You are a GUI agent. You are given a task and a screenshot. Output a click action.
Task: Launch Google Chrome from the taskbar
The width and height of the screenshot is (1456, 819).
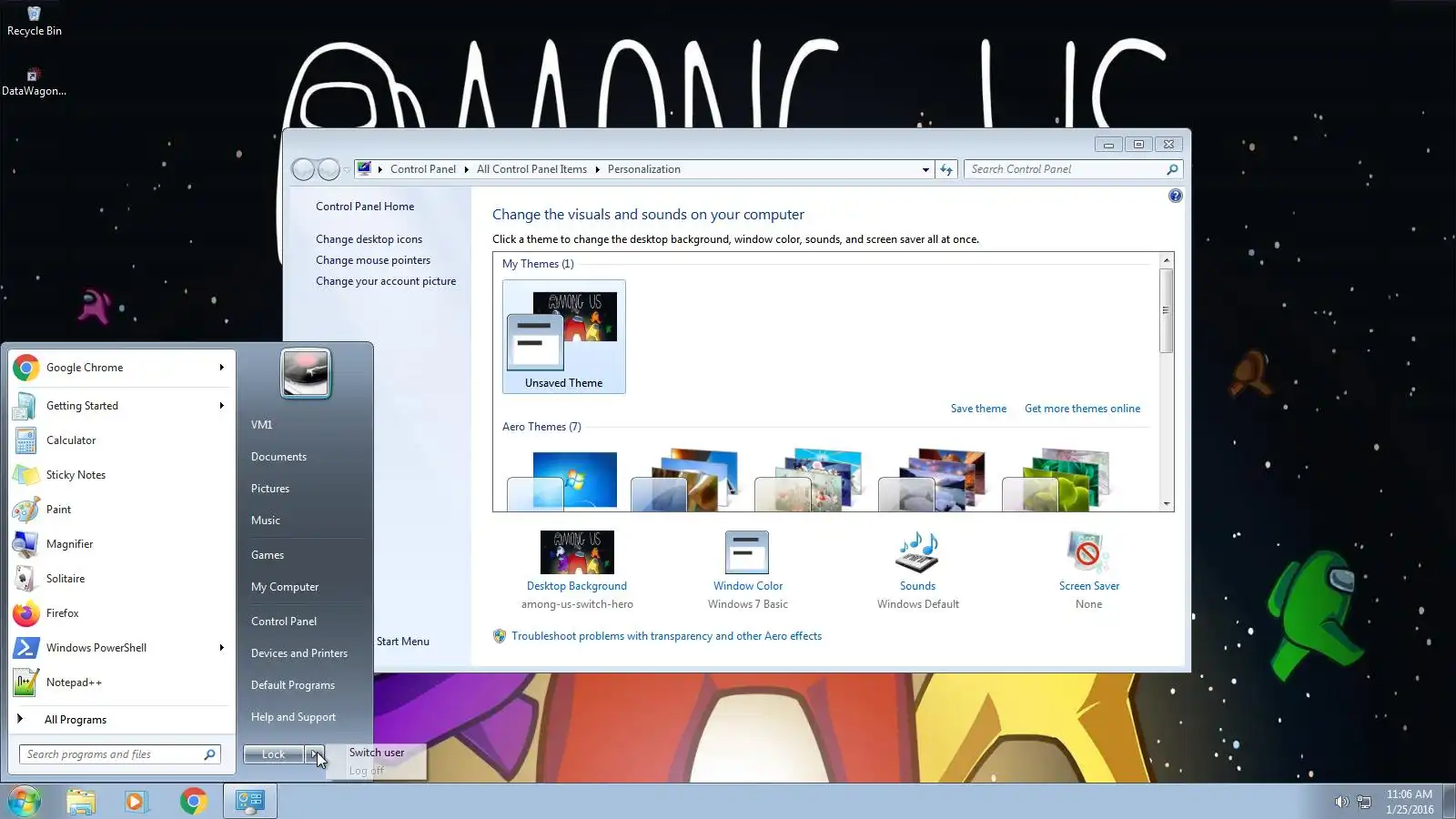pyautogui.click(x=193, y=802)
